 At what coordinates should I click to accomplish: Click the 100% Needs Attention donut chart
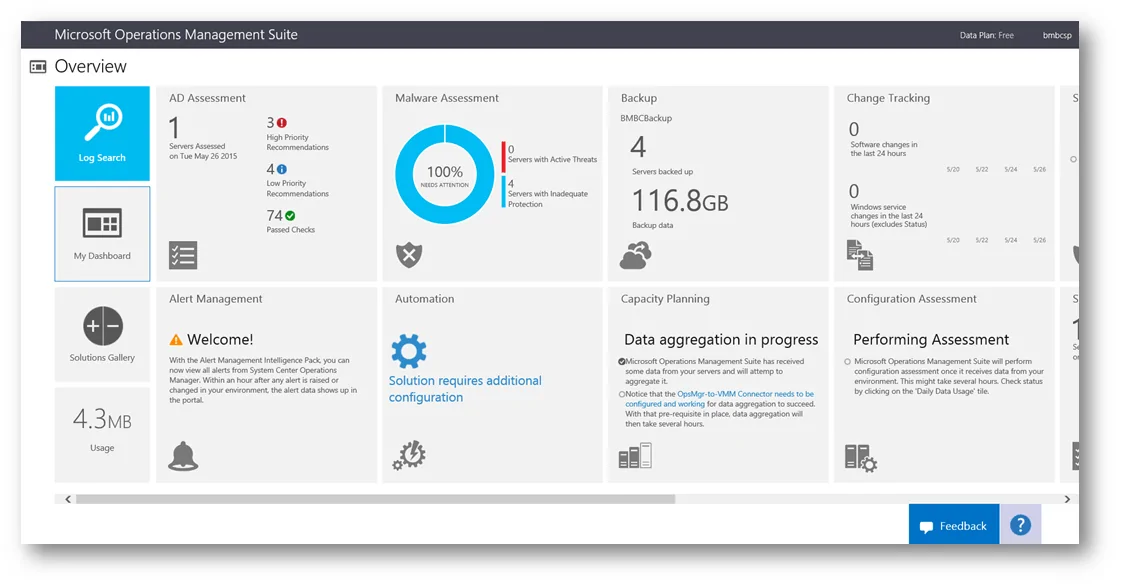click(445, 174)
